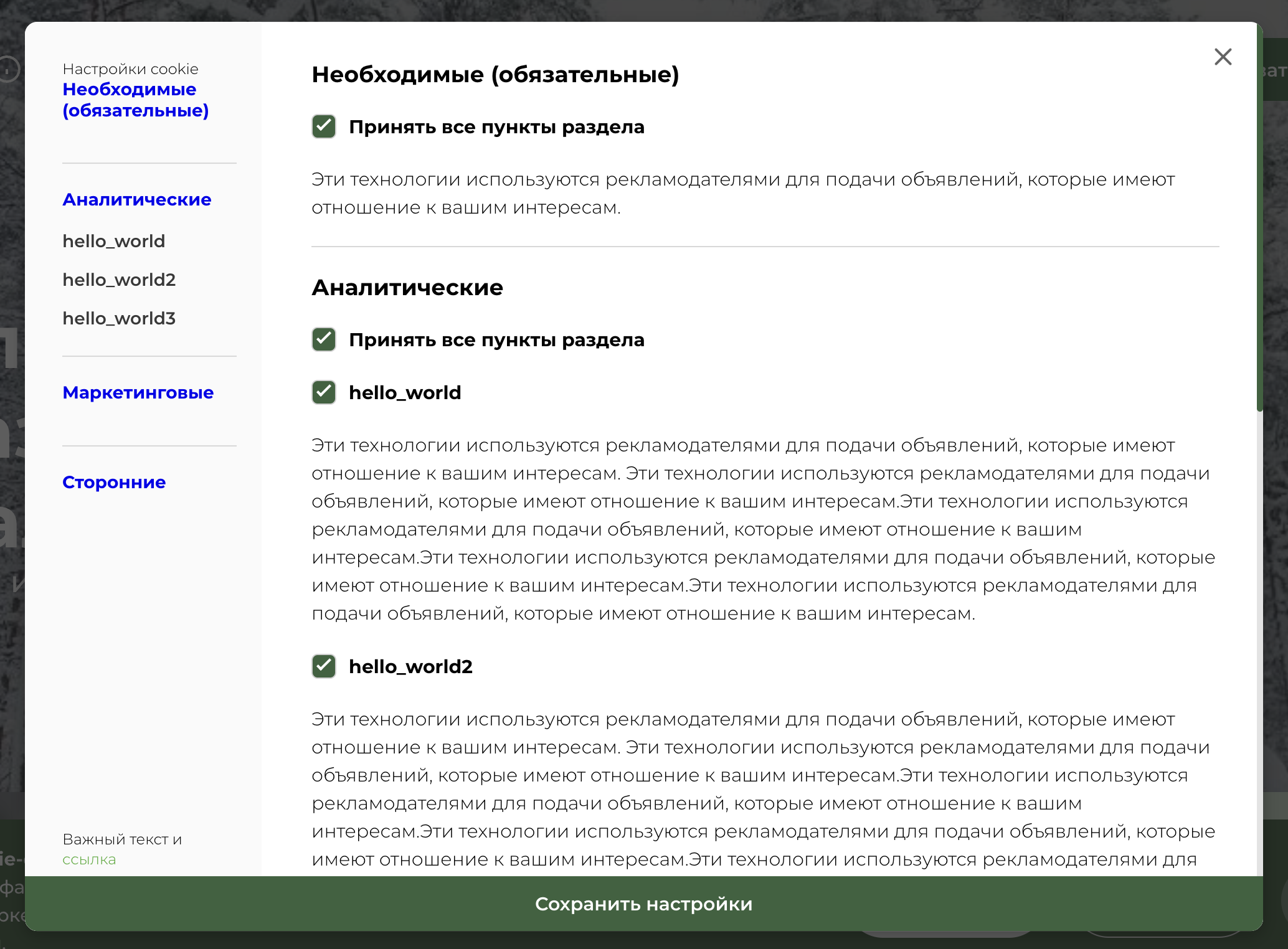Click the green ссылка link
Viewport: 1288px width, 949px height.
coord(89,860)
